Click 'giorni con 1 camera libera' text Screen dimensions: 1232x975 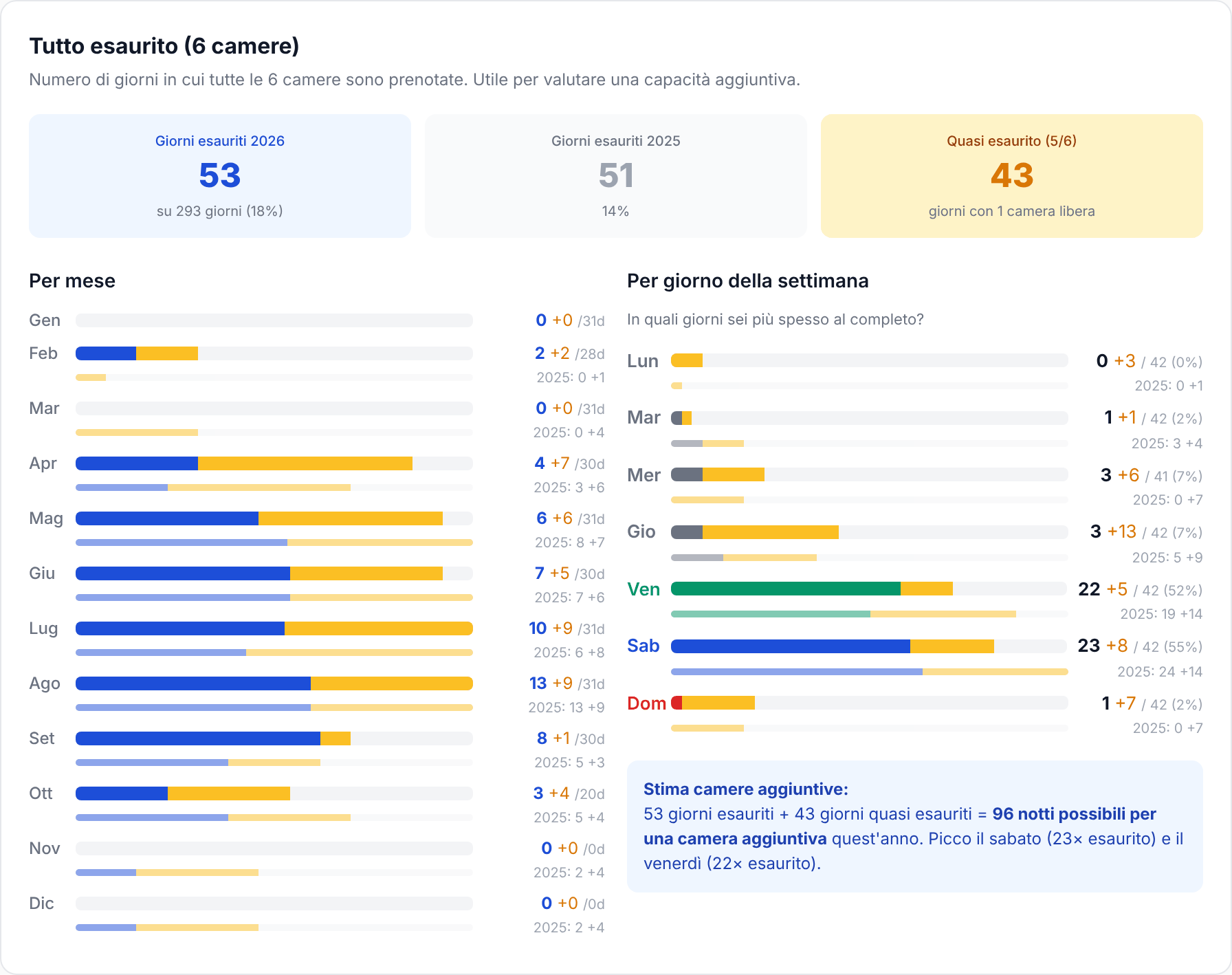pos(1012,211)
